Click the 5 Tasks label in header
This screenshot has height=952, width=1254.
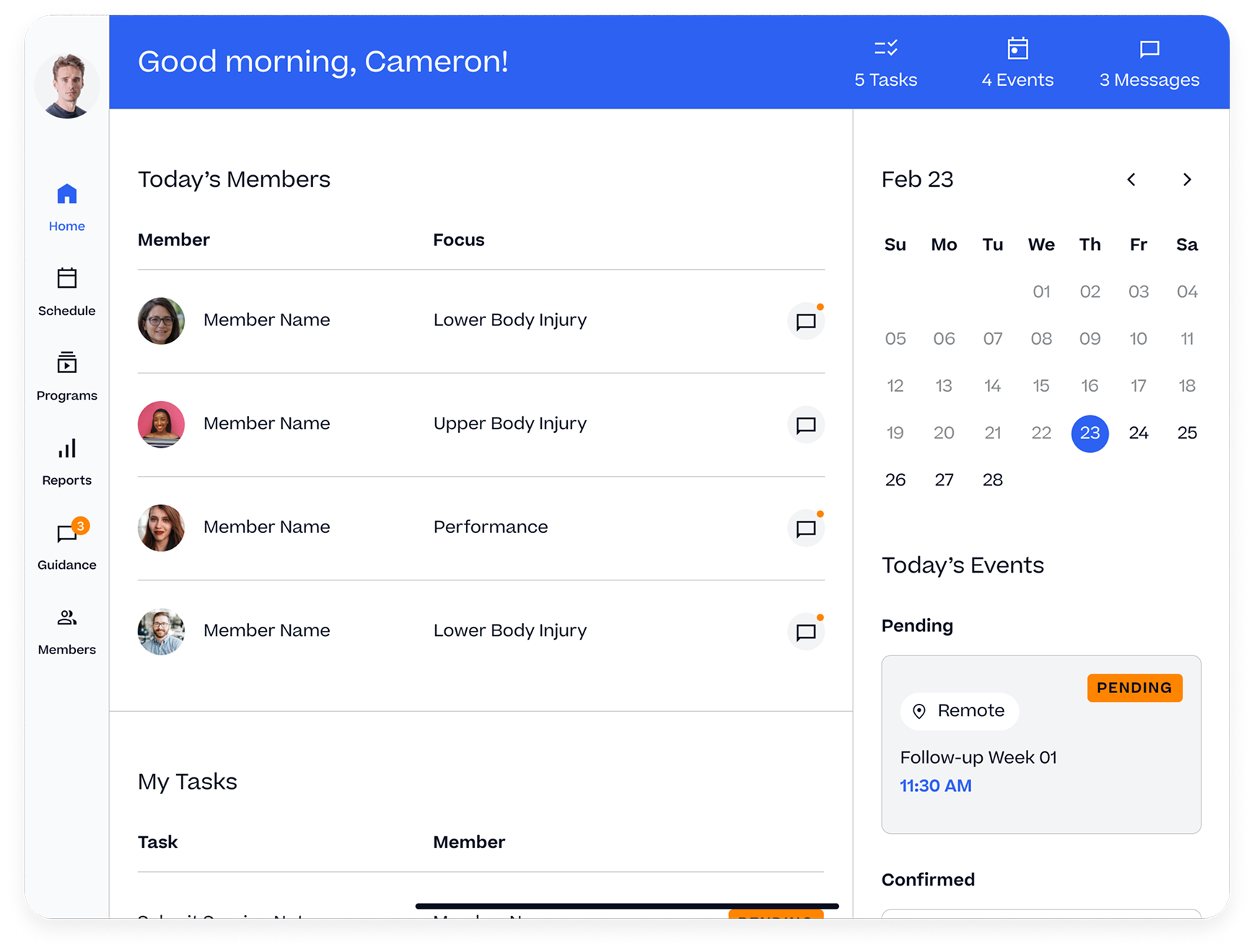pyautogui.click(x=885, y=80)
